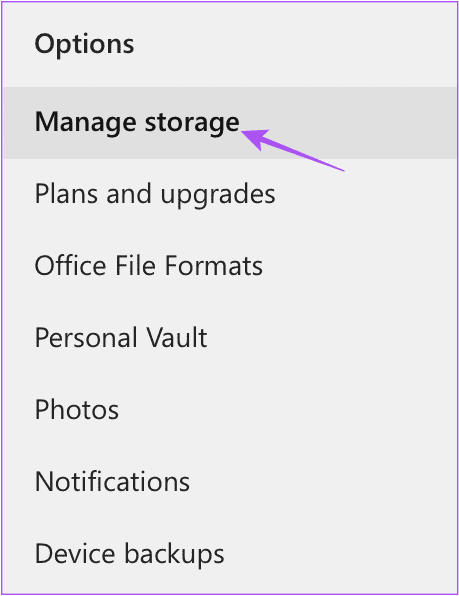Click the word 'Device' in the sidebar
This screenshot has height=596, width=459.
pos(75,554)
